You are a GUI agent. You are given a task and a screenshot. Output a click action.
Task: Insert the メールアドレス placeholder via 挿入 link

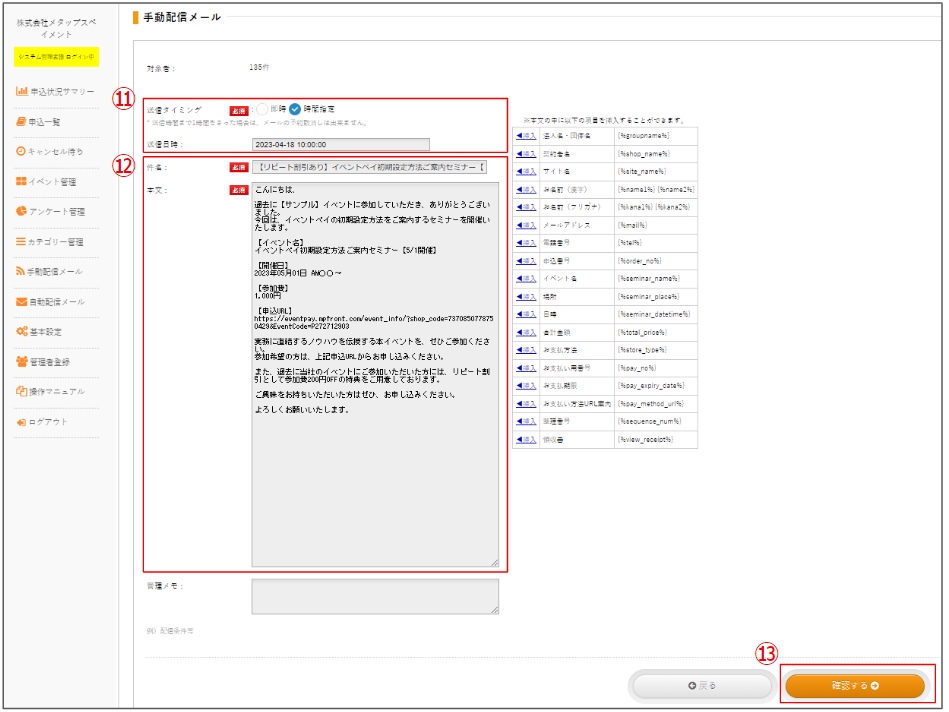pos(526,225)
